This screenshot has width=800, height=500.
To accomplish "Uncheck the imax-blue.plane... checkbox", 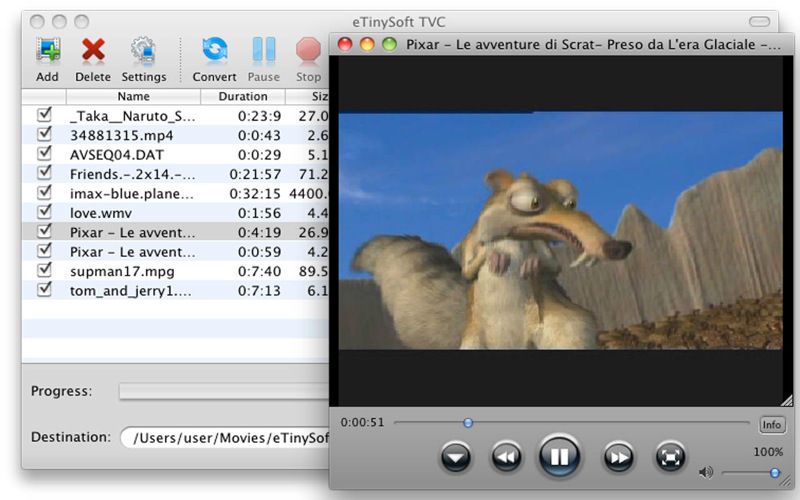I will coord(44,191).
